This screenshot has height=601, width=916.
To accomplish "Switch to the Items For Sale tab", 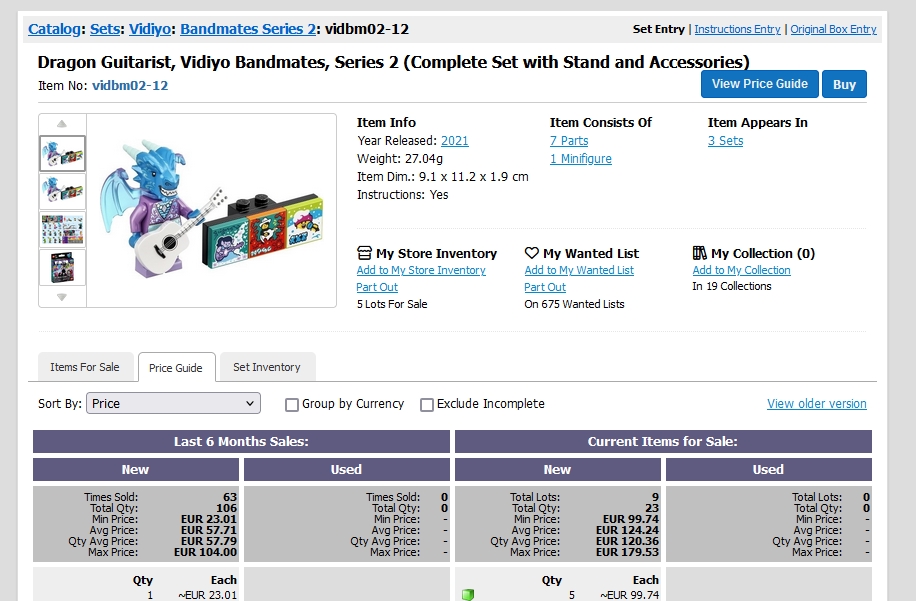I will (85, 367).
